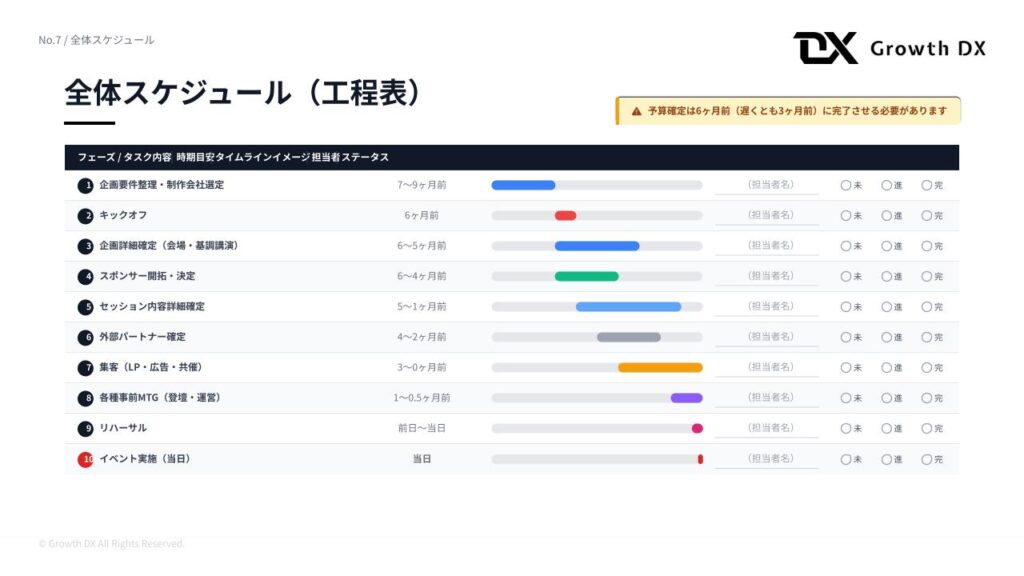
Task: Click the green timeline bar for スポンサー開拓
Action: (x=586, y=276)
